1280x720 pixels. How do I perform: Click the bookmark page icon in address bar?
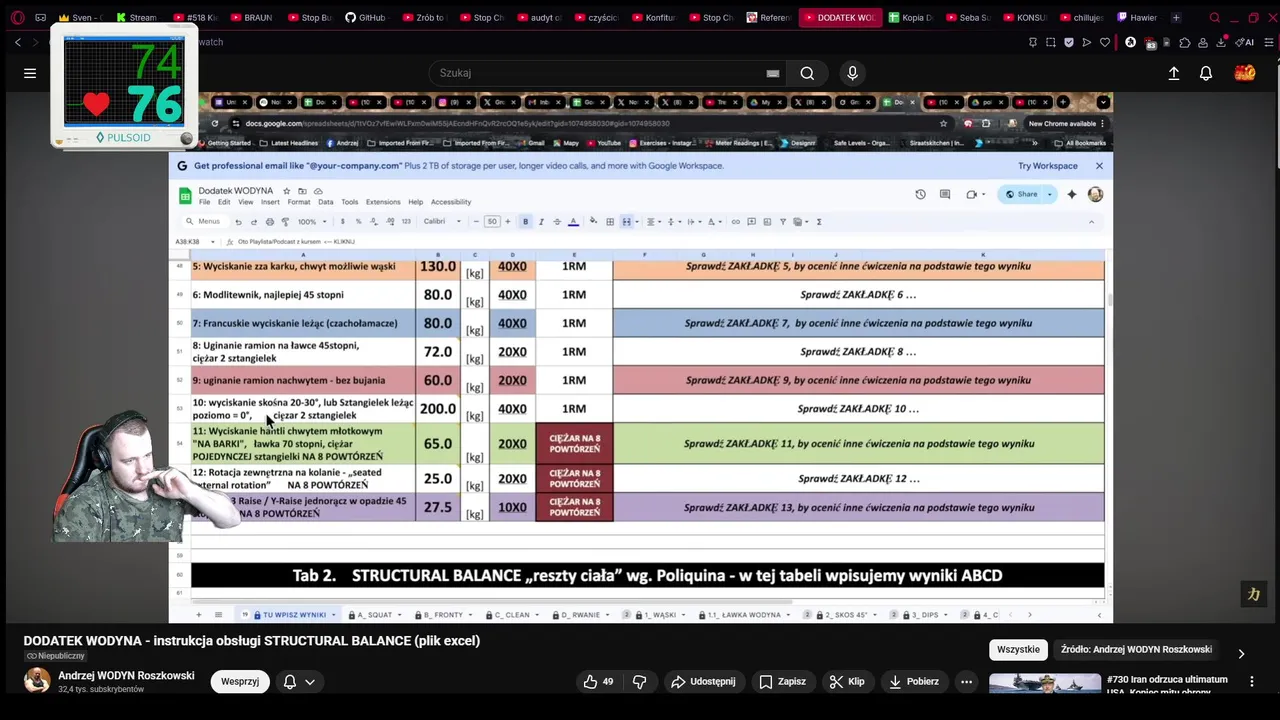tap(1033, 42)
